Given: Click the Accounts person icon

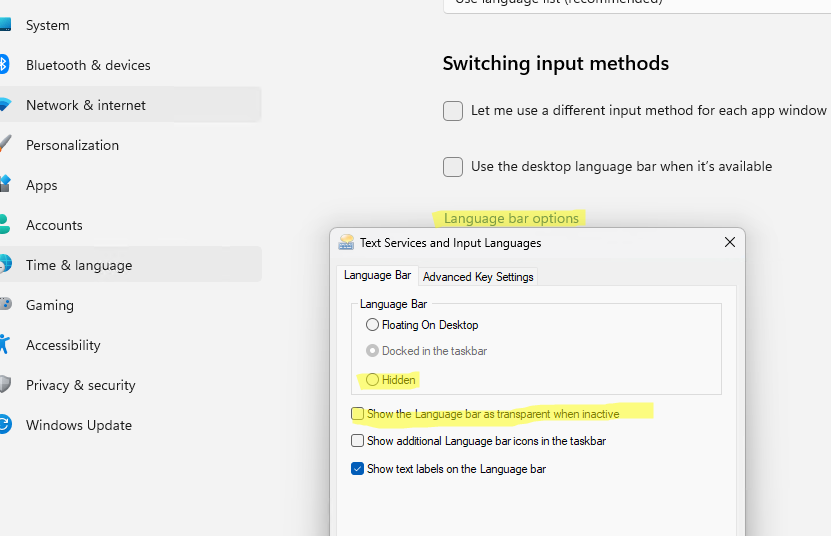Looking at the screenshot, I should [4, 224].
